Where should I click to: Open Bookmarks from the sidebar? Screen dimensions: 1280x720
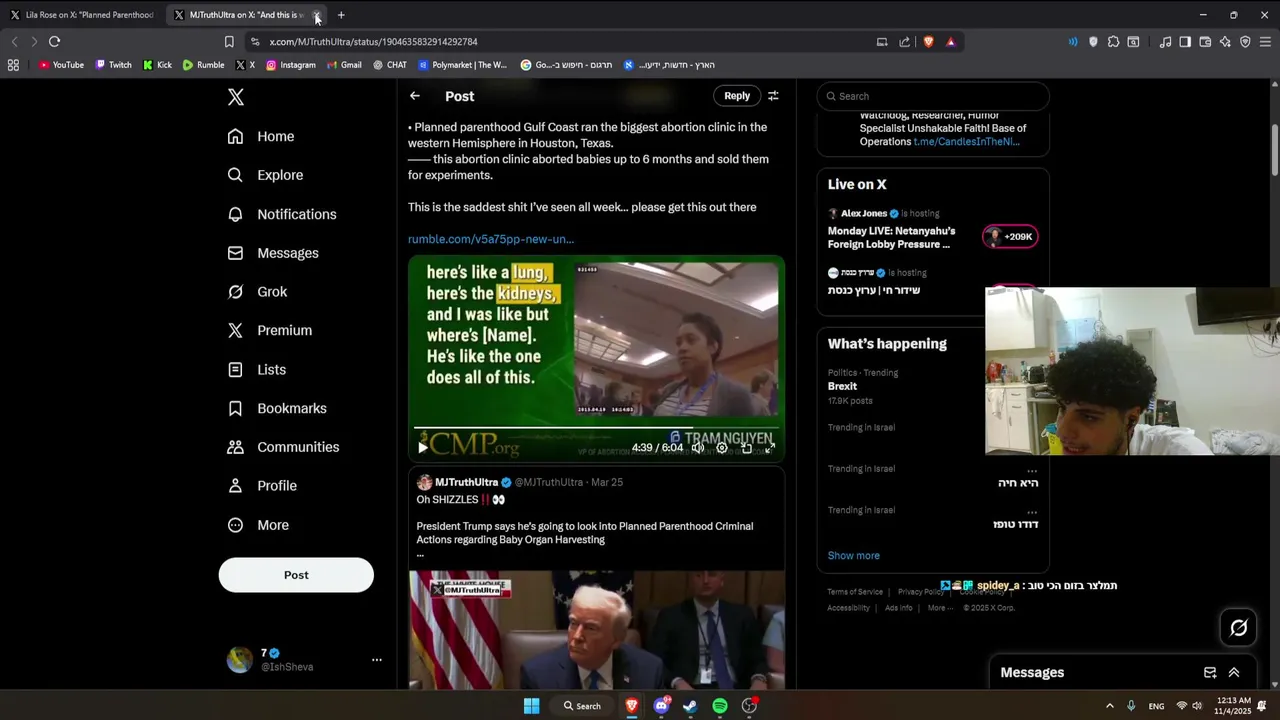click(277, 408)
